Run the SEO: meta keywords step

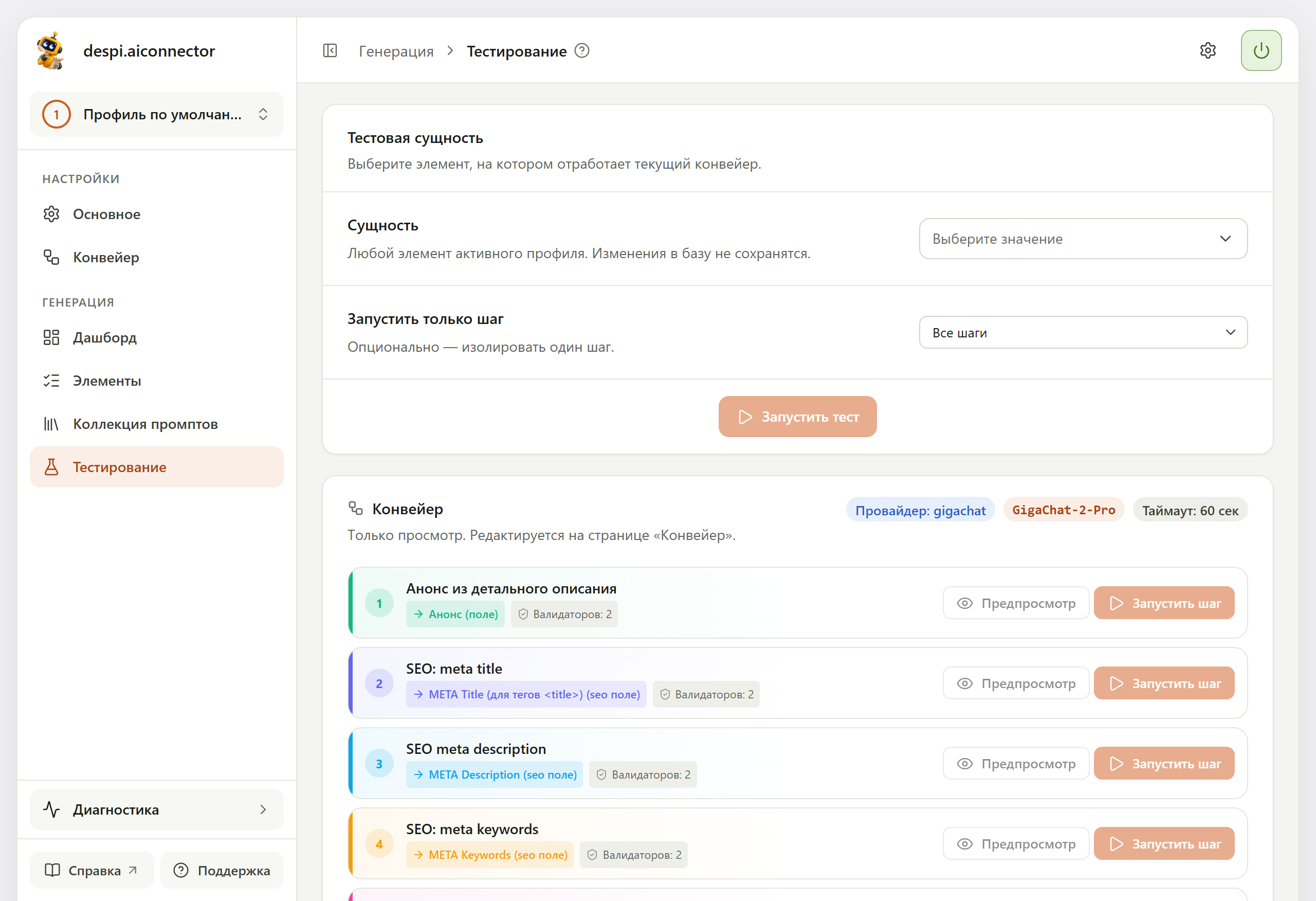(x=1164, y=844)
